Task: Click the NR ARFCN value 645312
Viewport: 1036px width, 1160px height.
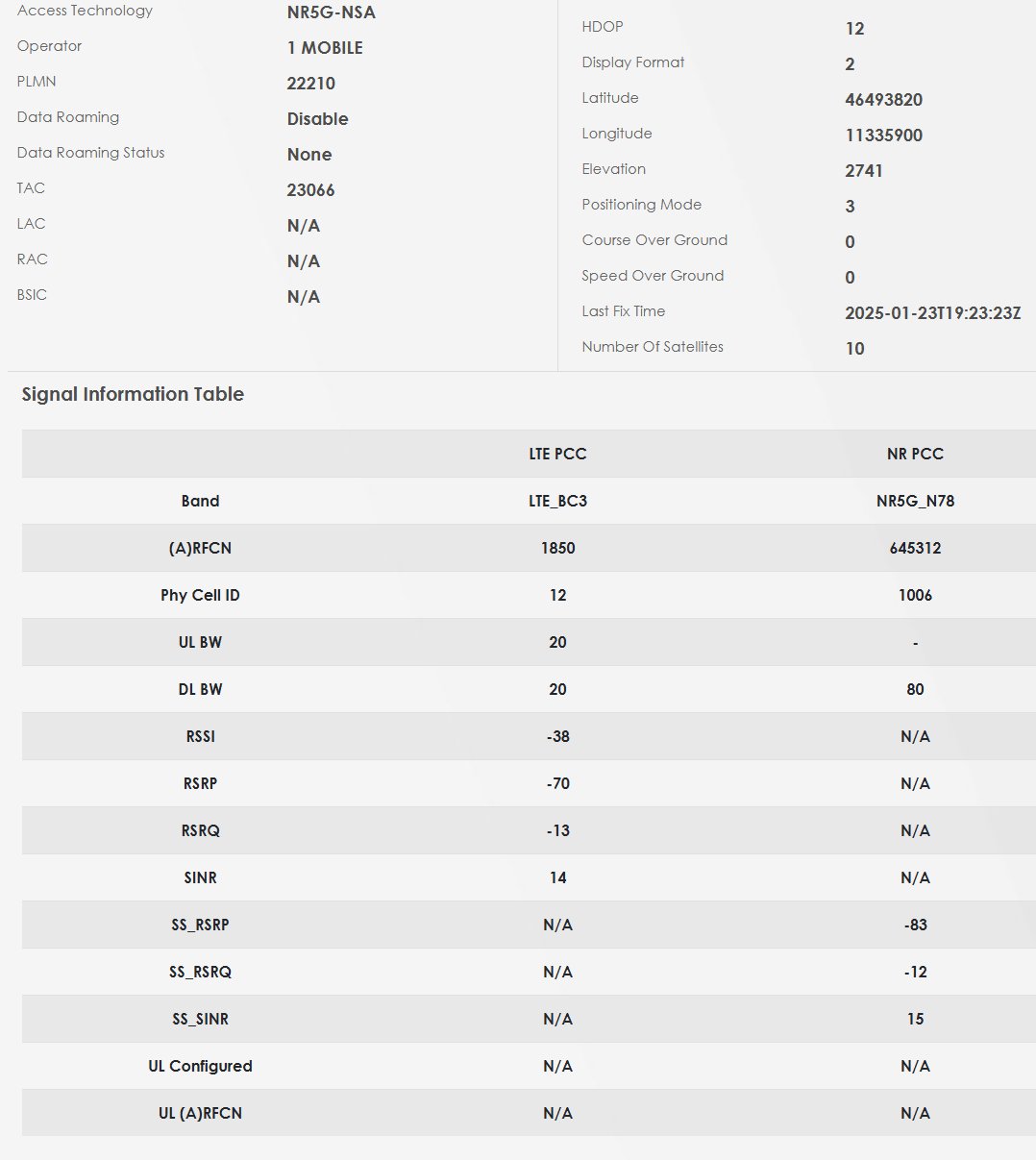Action: pos(915,548)
